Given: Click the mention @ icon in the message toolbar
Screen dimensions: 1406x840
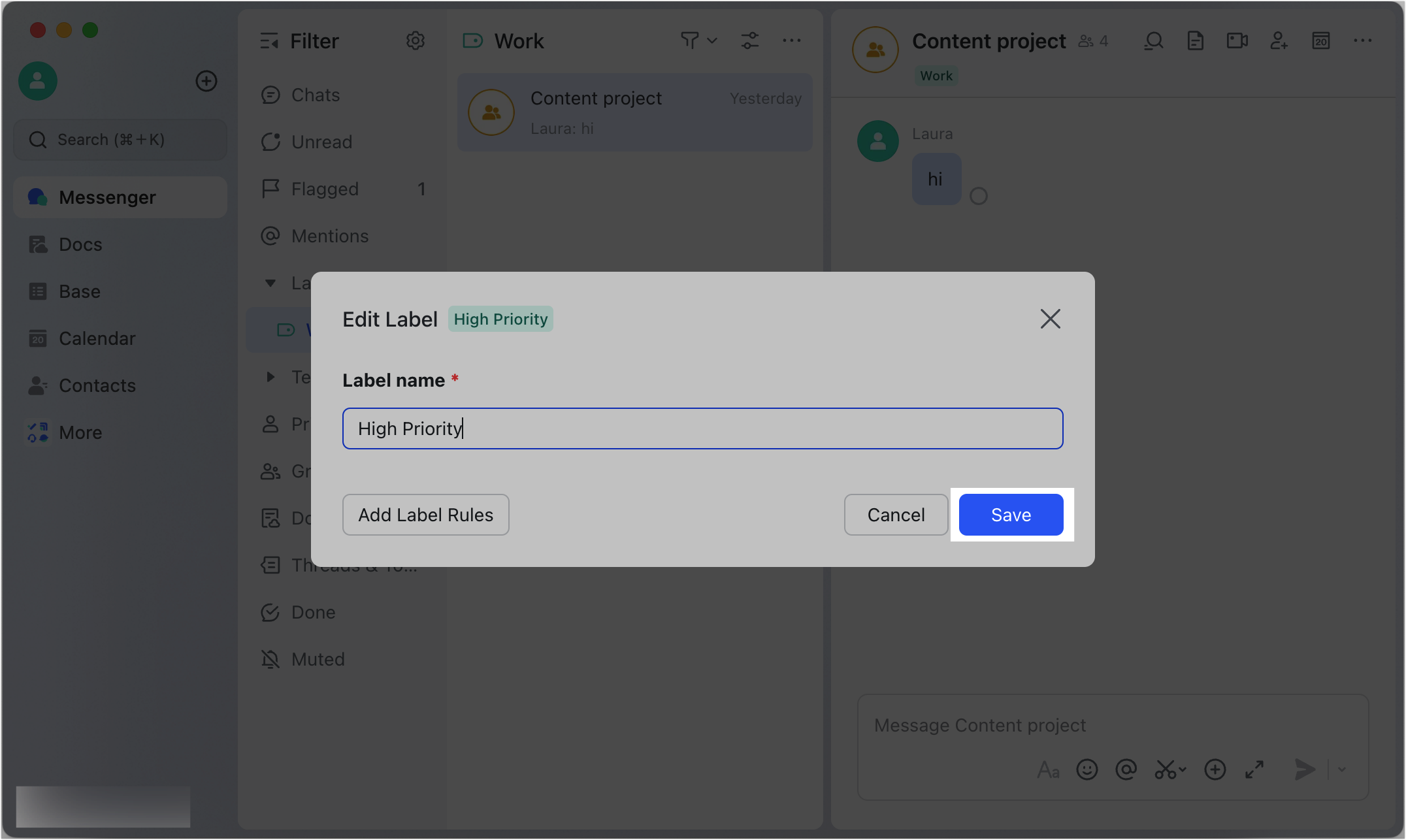Looking at the screenshot, I should pyautogui.click(x=1126, y=769).
